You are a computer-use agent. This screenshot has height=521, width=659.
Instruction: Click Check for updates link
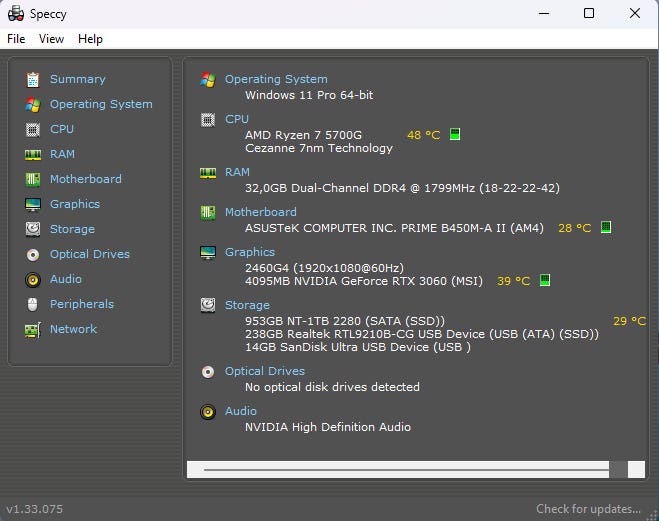[x=588, y=509]
